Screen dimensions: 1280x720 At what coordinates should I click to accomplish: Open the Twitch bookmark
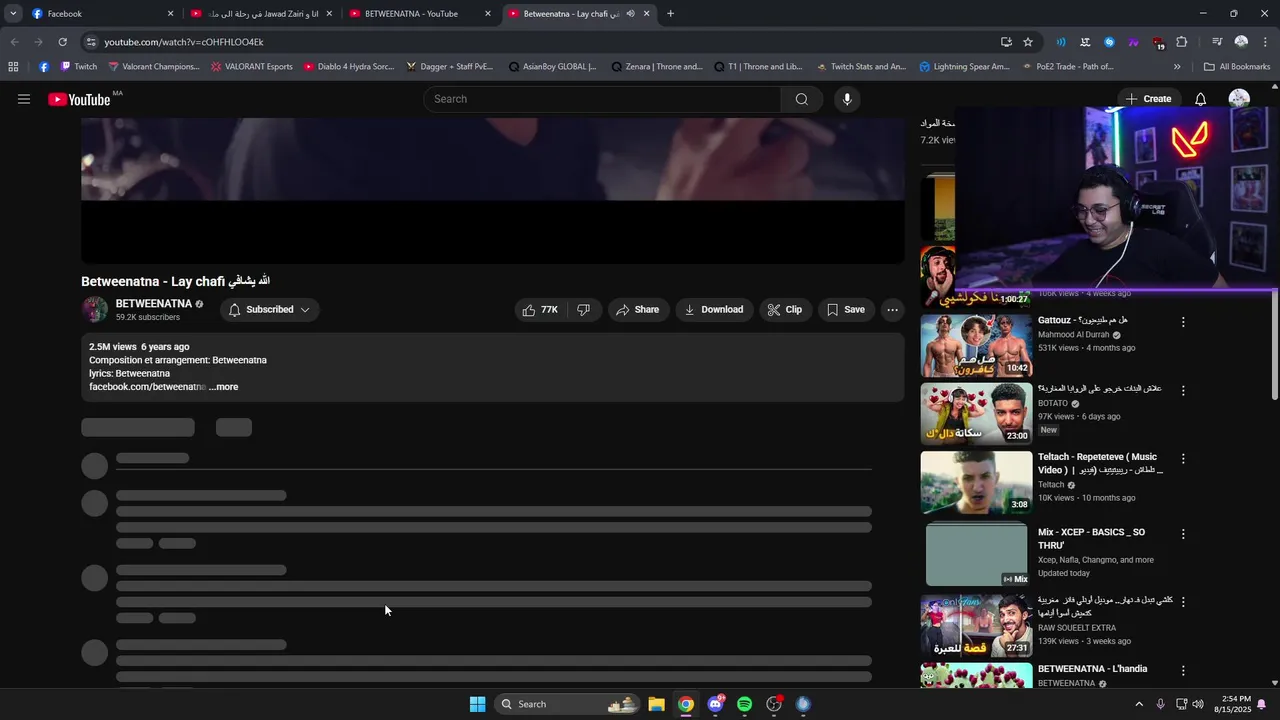pos(79,67)
